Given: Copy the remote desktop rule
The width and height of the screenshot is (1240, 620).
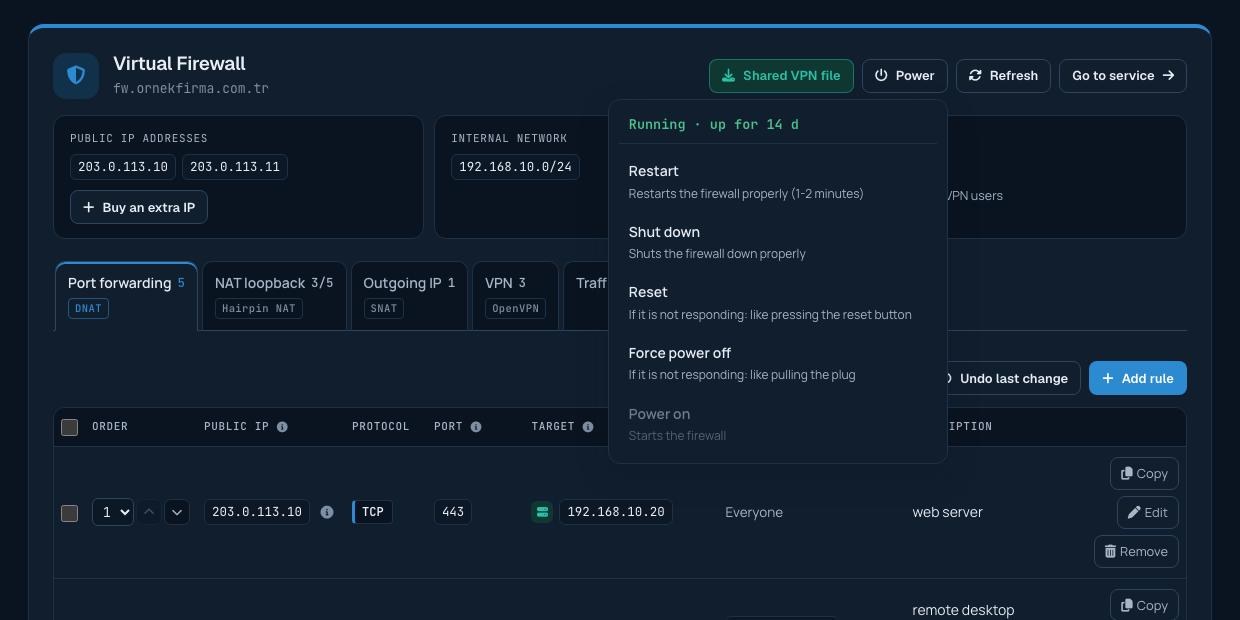Looking at the screenshot, I should click(x=1144, y=606).
